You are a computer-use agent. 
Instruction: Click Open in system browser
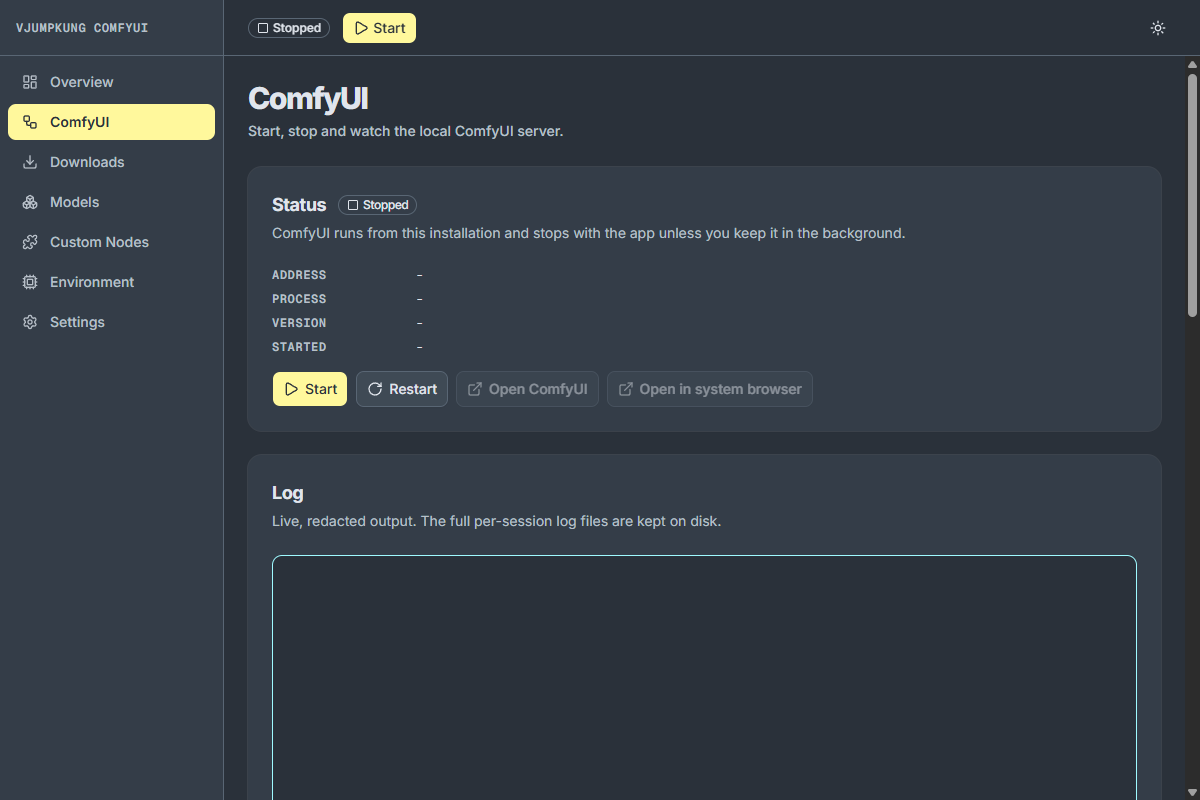(710, 389)
